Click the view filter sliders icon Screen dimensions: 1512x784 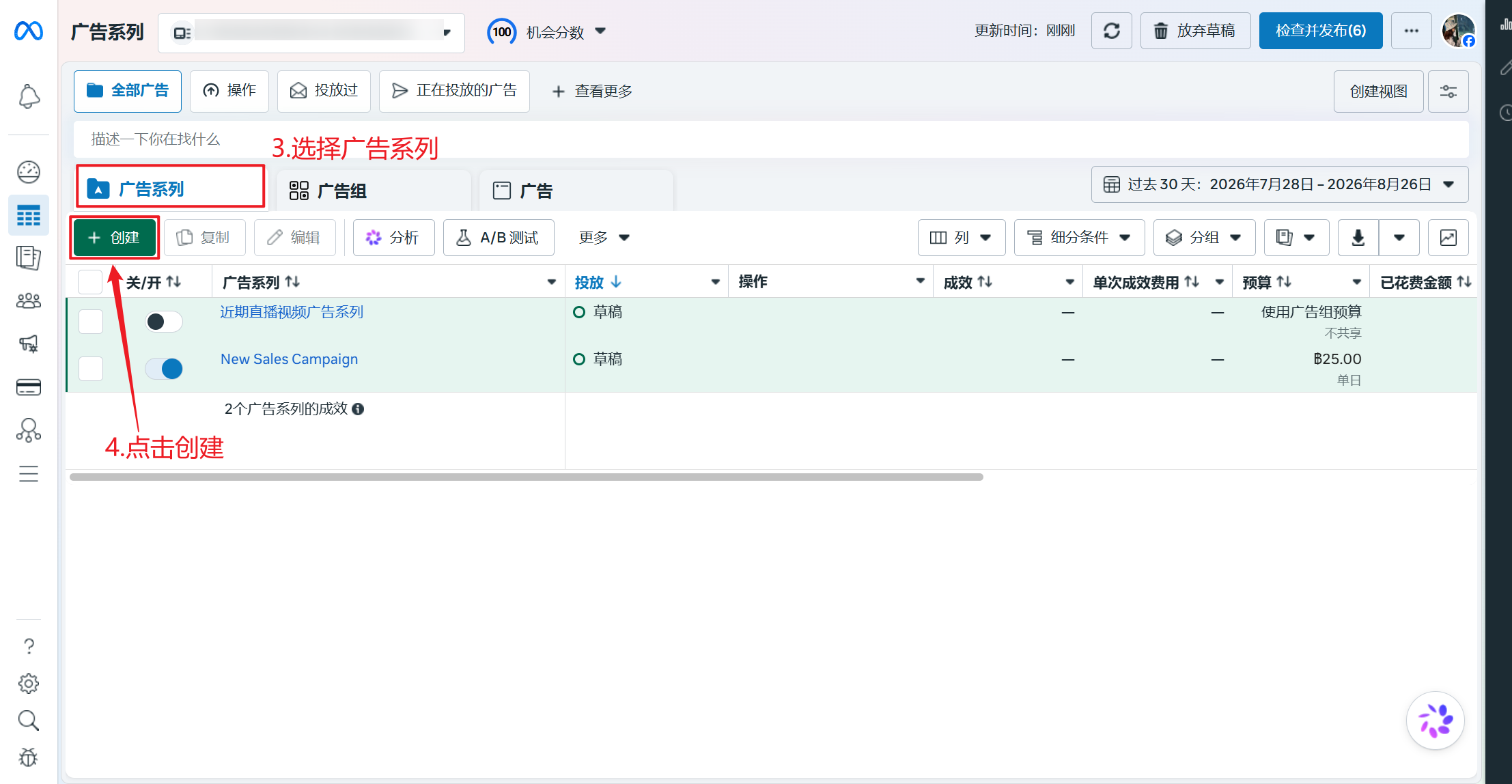(x=1448, y=92)
